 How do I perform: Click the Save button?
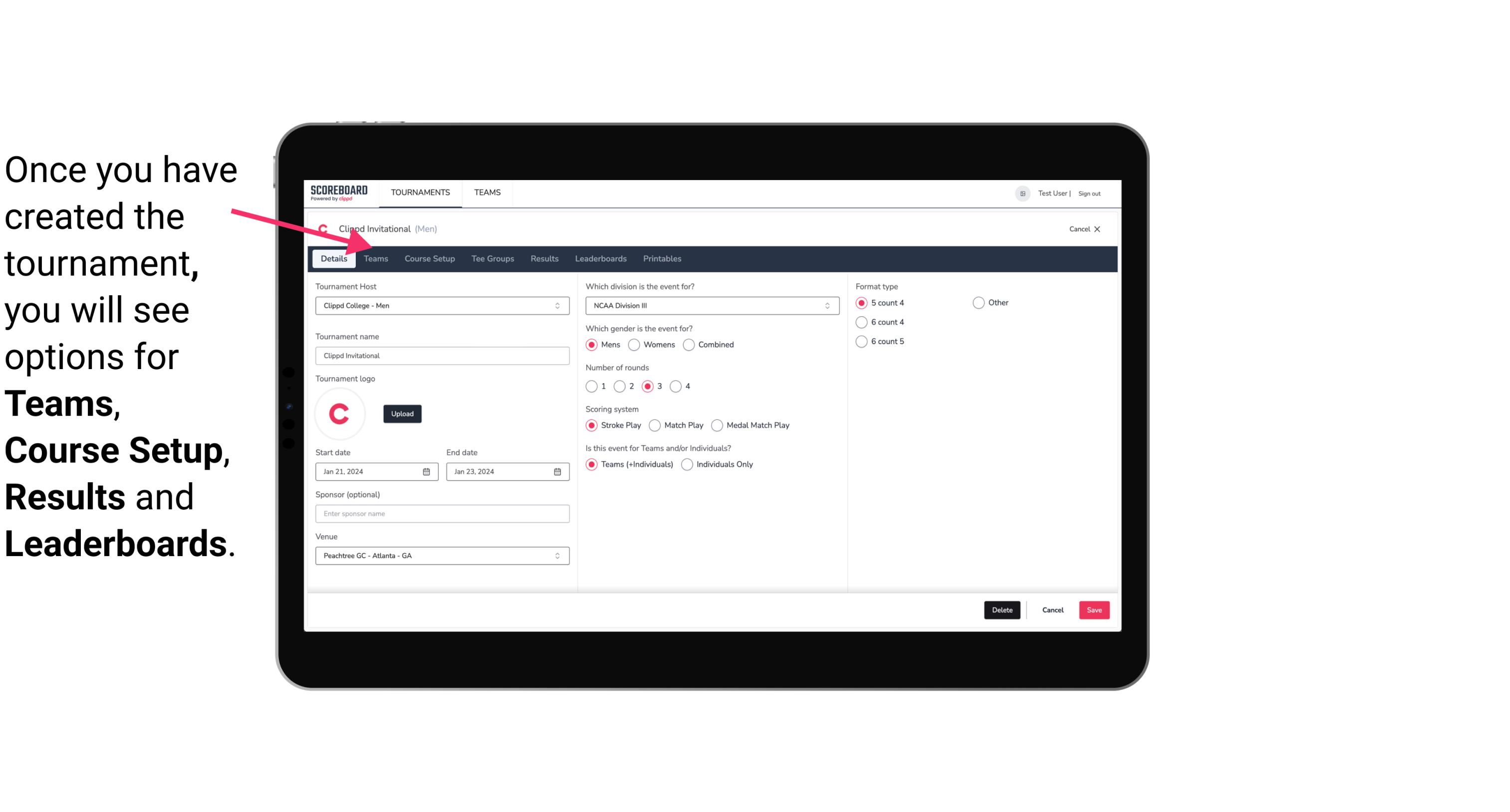(1094, 610)
